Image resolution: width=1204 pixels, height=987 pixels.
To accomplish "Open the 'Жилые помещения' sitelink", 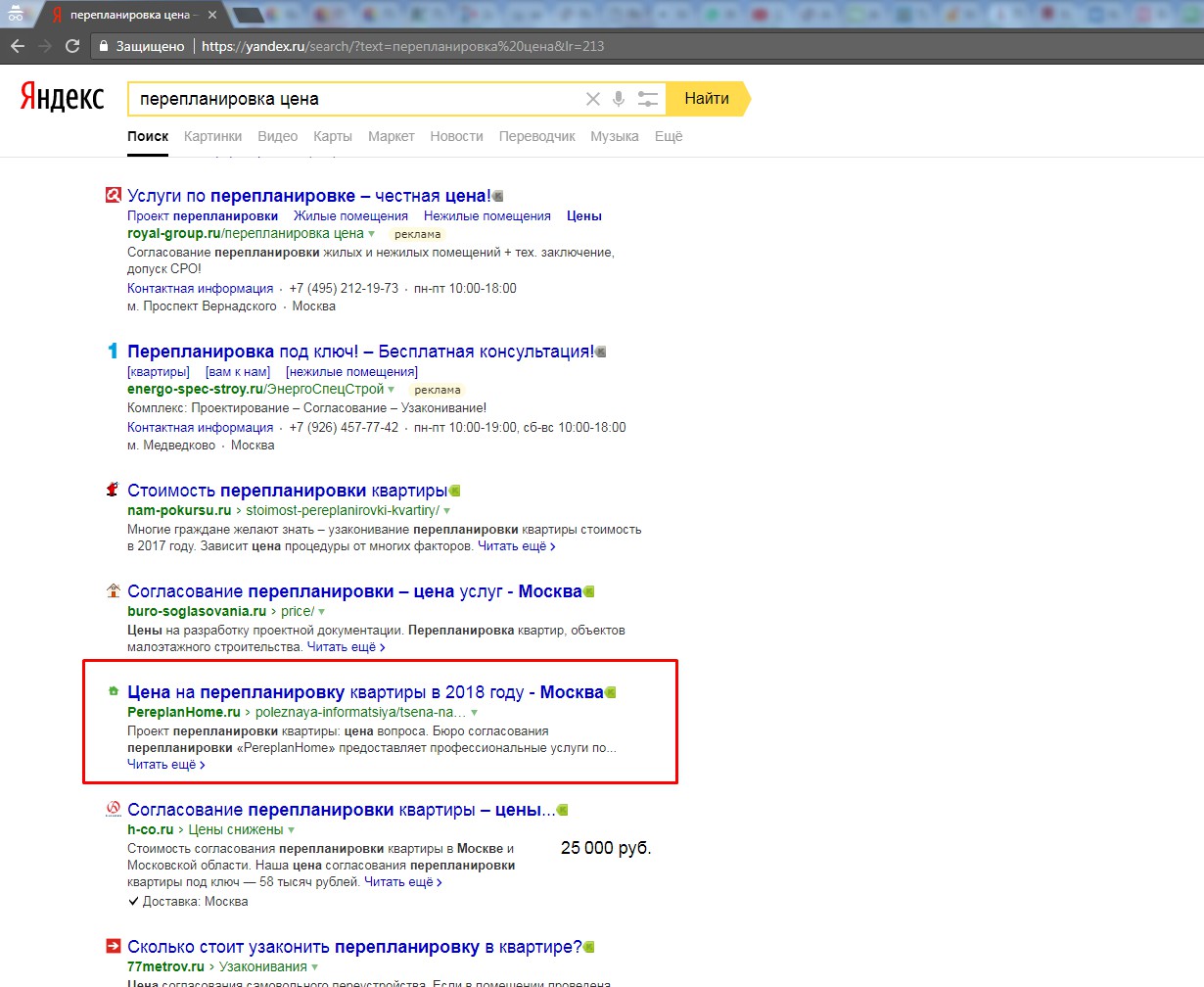I will [x=351, y=215].
